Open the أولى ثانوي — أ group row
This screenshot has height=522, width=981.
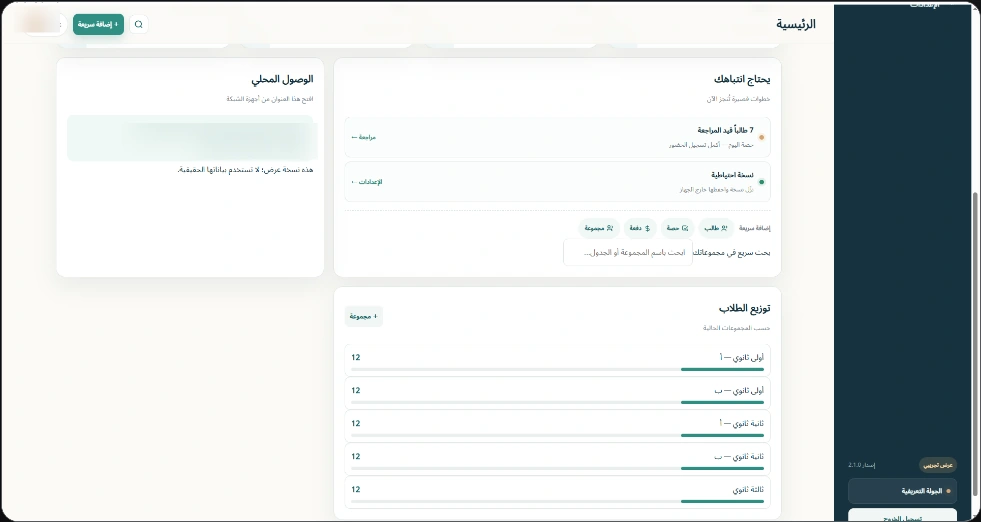point(557,360)
